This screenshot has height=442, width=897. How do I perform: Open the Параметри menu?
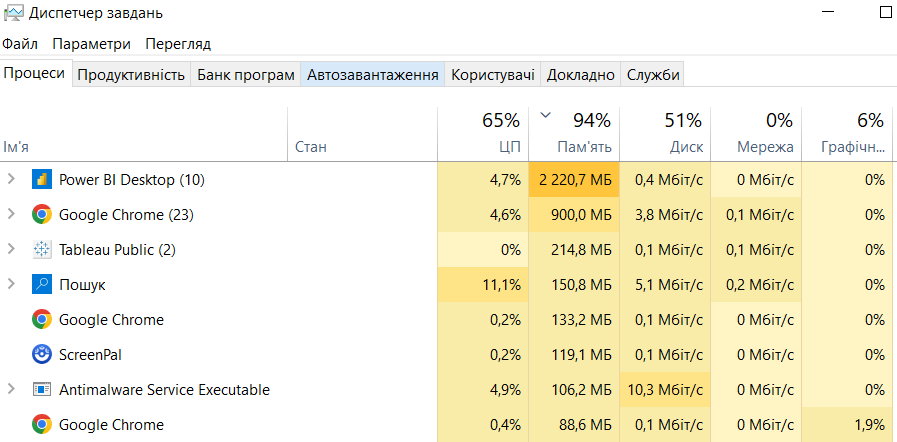click(x=91, y=44)
